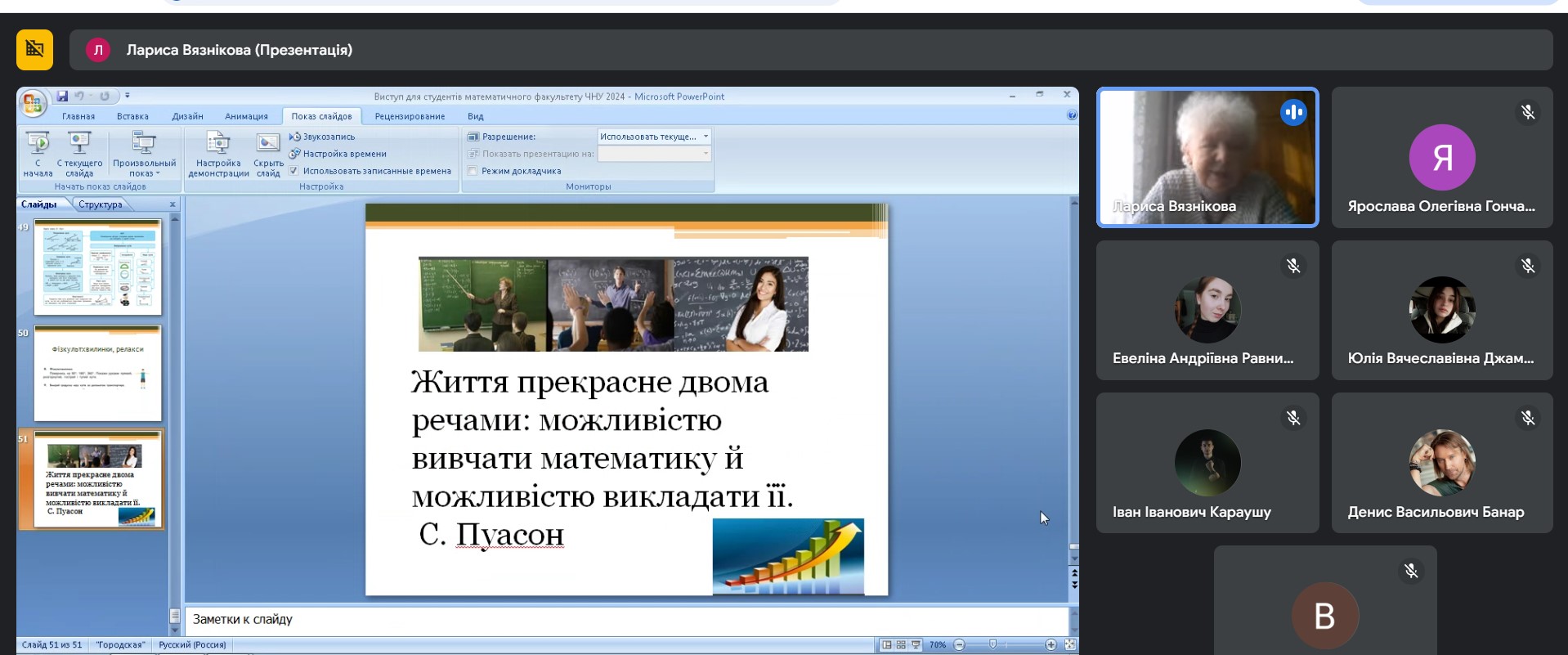The height and width of the screenshot is (655, 1568).
Task: Open the Вставка ribbon tab
Action: coord(132,116)
